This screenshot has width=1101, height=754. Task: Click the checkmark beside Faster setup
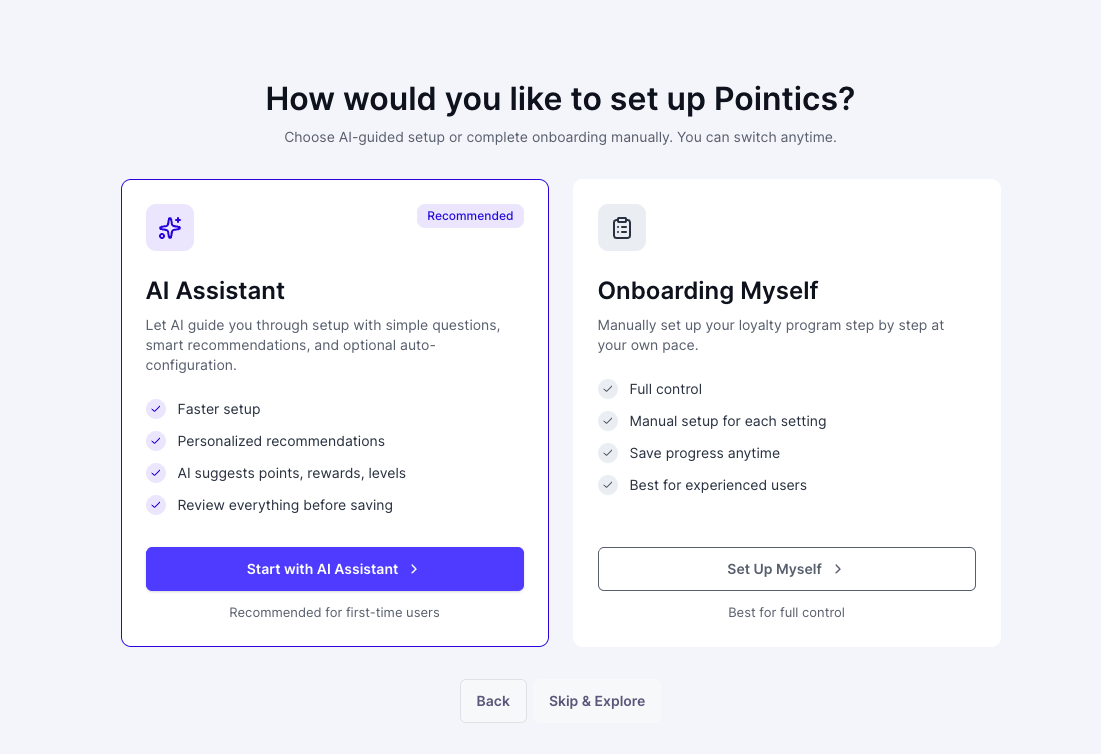[x=156, y=409]
